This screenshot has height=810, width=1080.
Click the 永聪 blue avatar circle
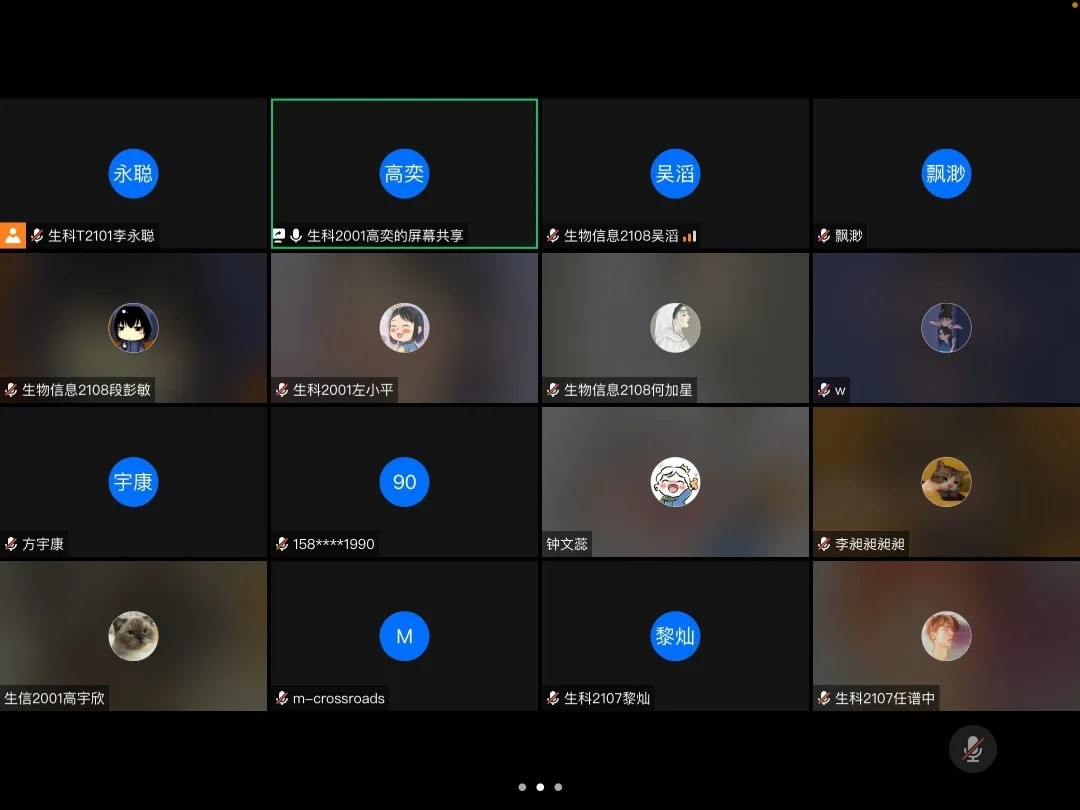(133, 174)
